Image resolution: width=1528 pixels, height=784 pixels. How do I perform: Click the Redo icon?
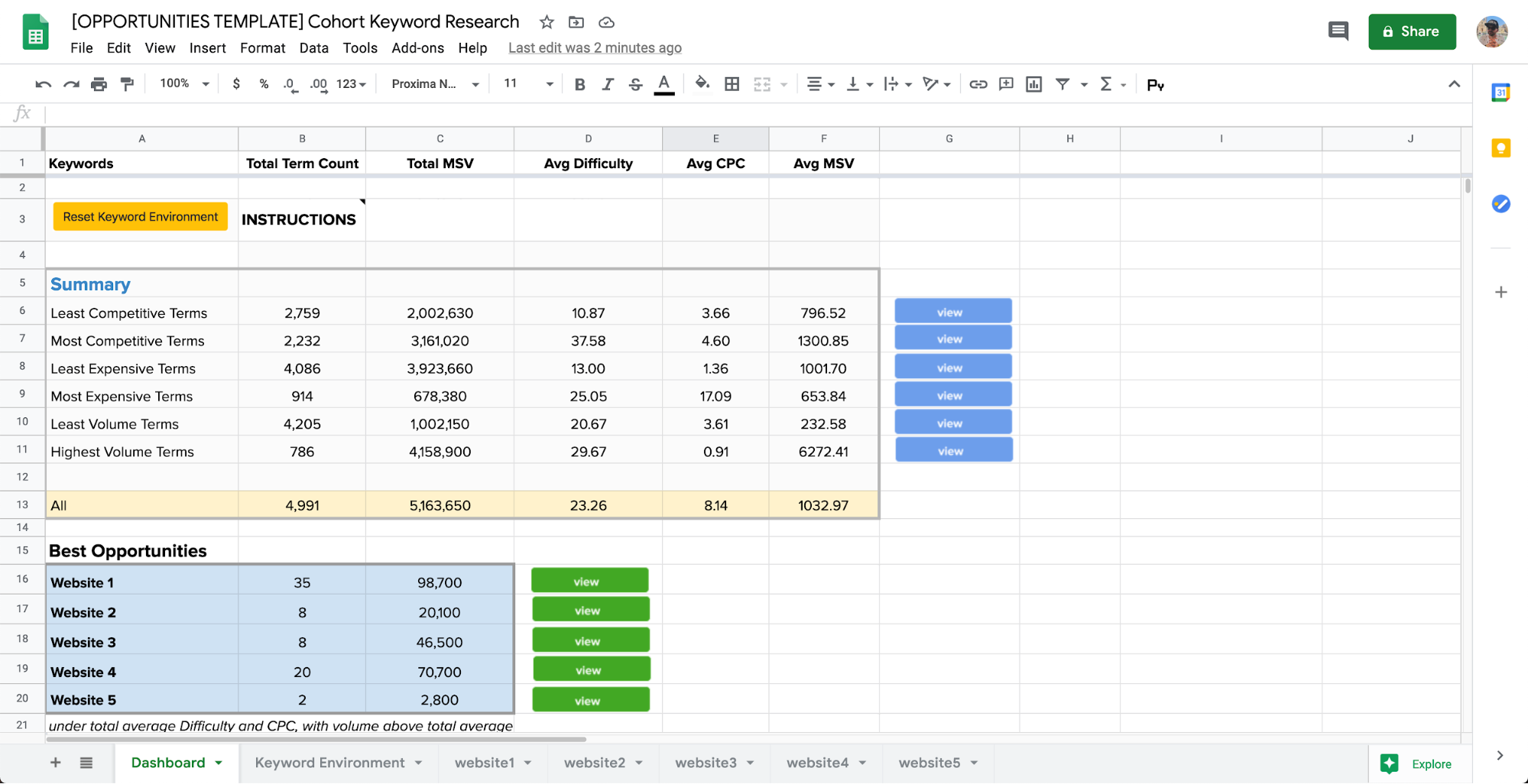pyautogui.click(x=71, y=84)
